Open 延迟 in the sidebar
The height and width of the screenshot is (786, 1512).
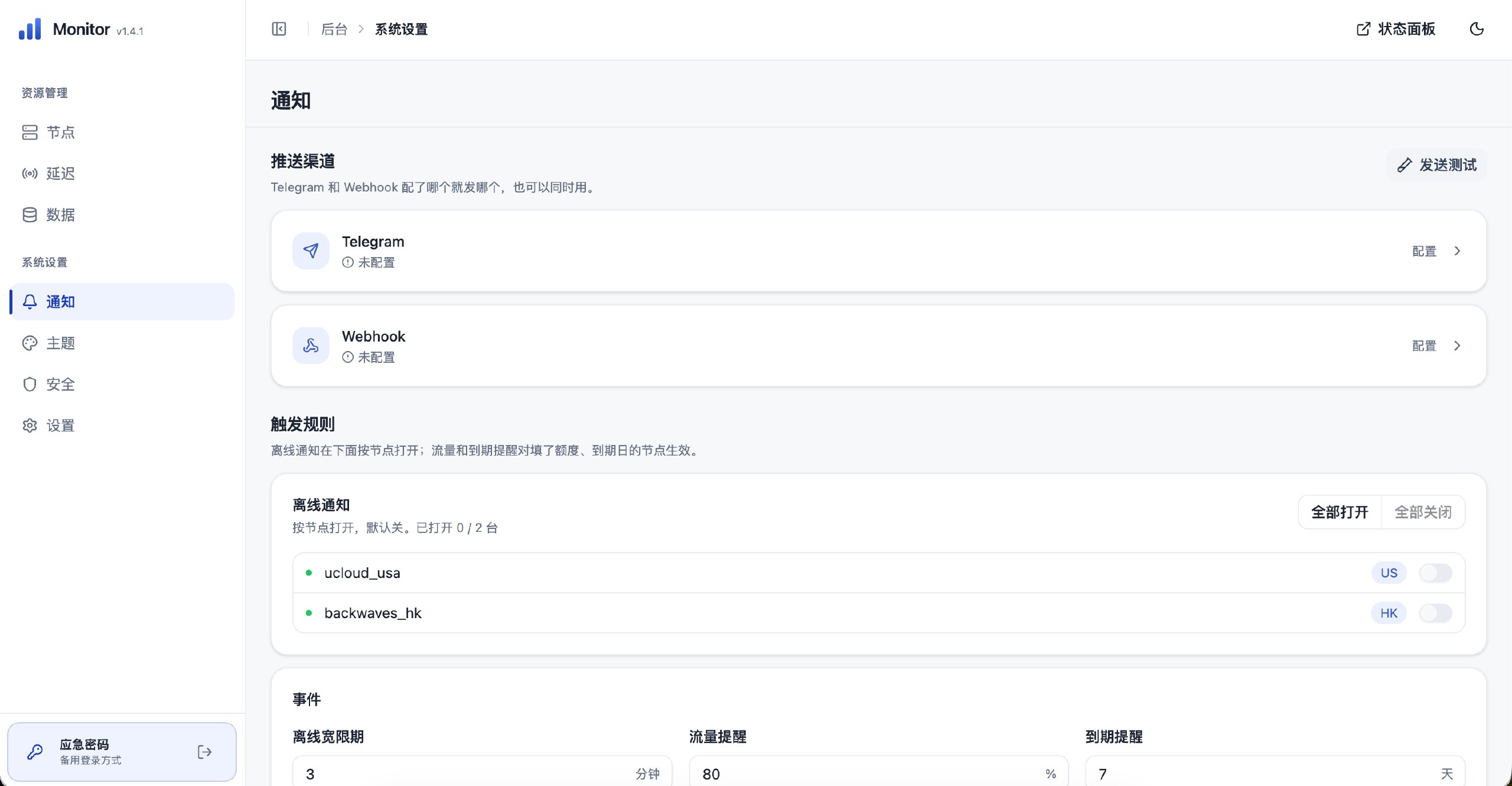point(122,174)
